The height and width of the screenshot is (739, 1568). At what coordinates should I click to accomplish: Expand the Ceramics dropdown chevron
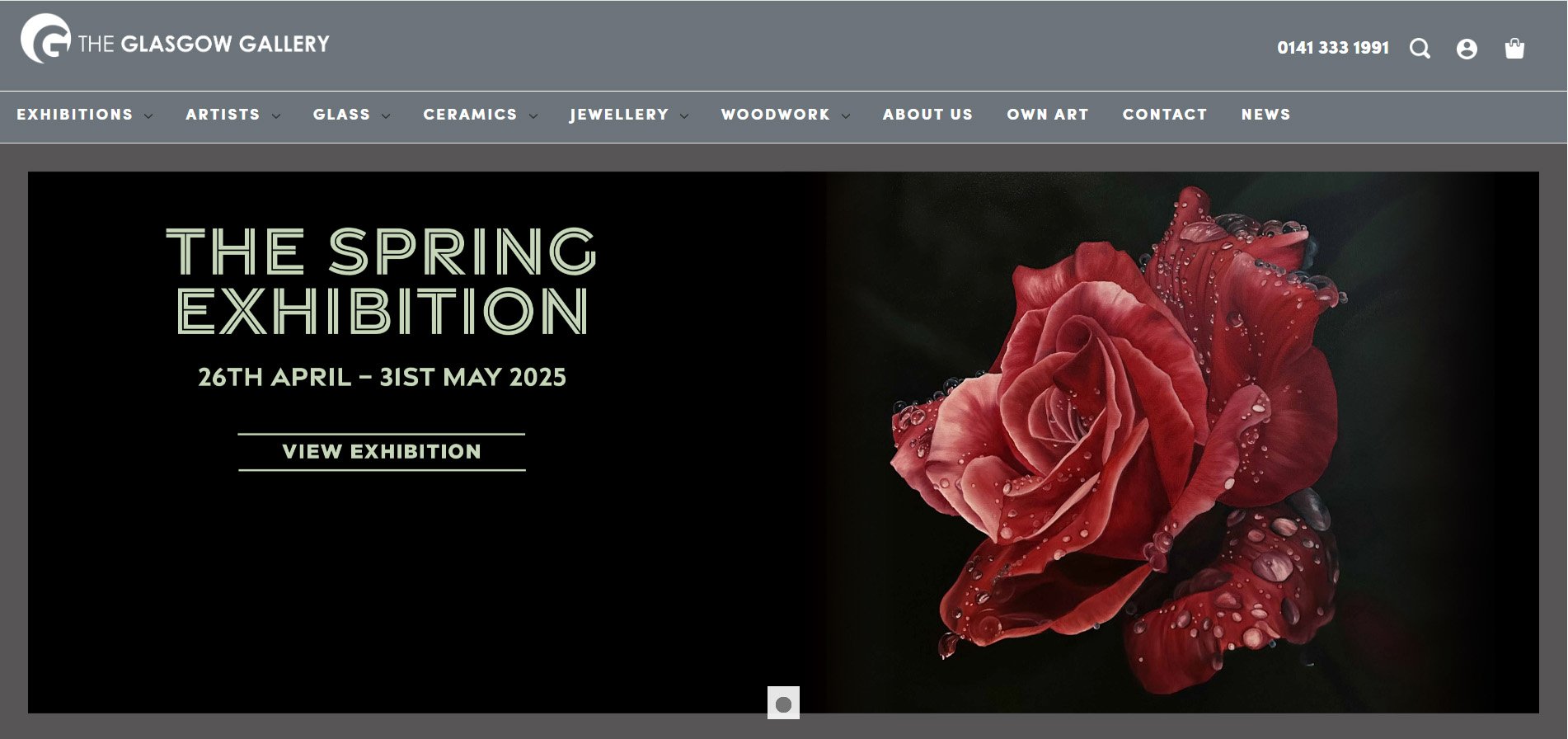533,116
